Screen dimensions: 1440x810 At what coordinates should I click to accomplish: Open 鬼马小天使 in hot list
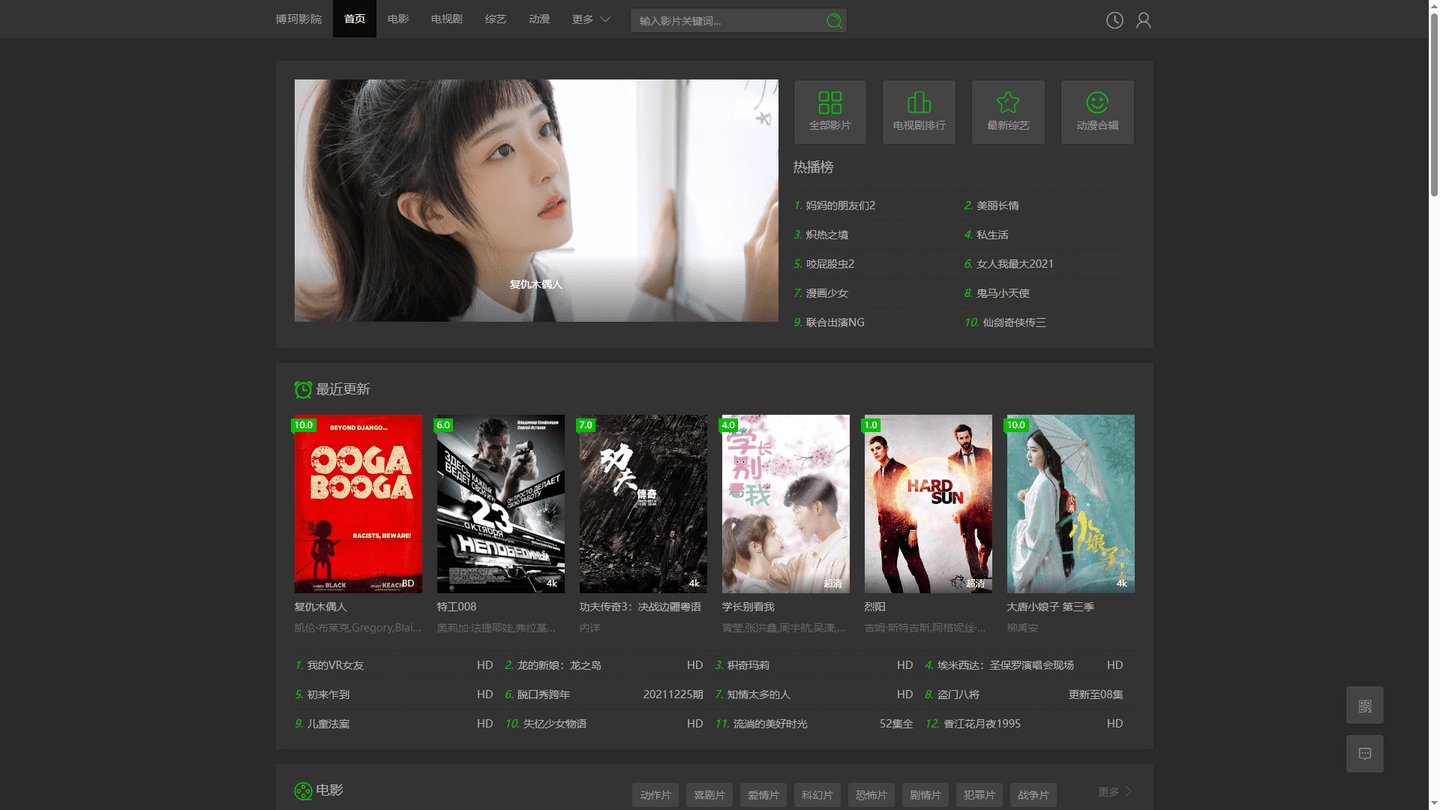pos(1003,293)
